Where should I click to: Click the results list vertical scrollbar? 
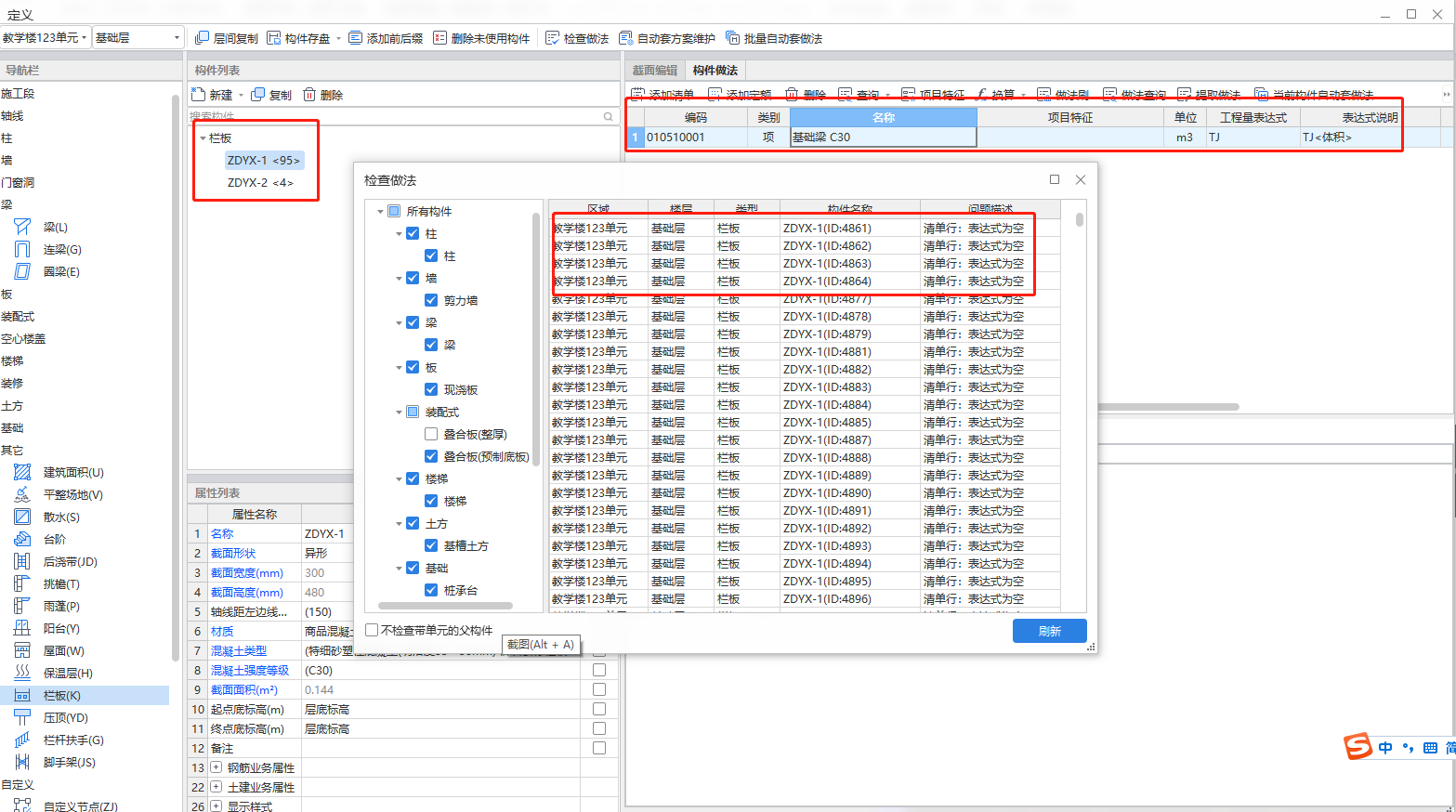click(1080, 219)
